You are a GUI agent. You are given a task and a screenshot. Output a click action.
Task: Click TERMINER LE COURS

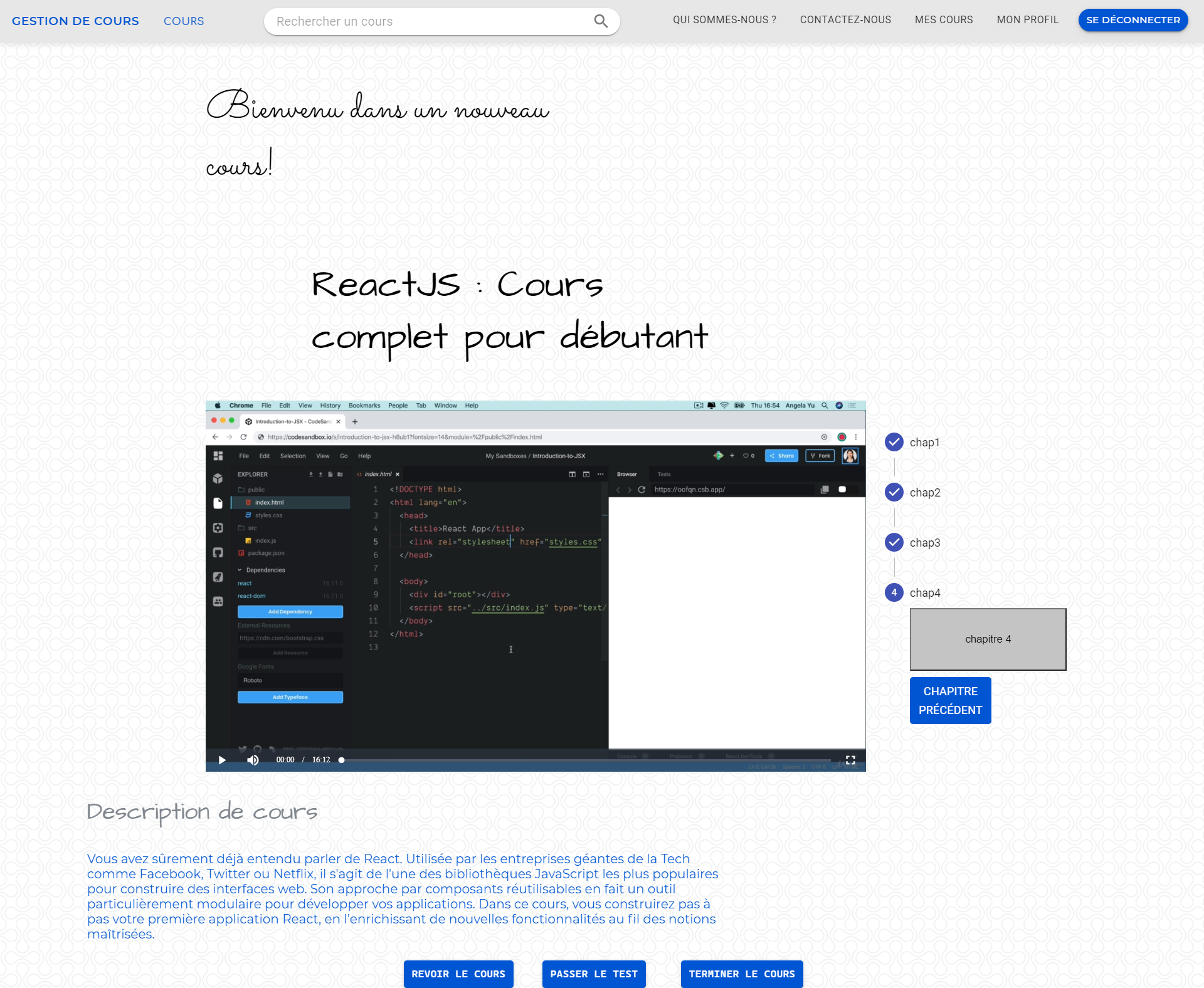coord(741,974)
